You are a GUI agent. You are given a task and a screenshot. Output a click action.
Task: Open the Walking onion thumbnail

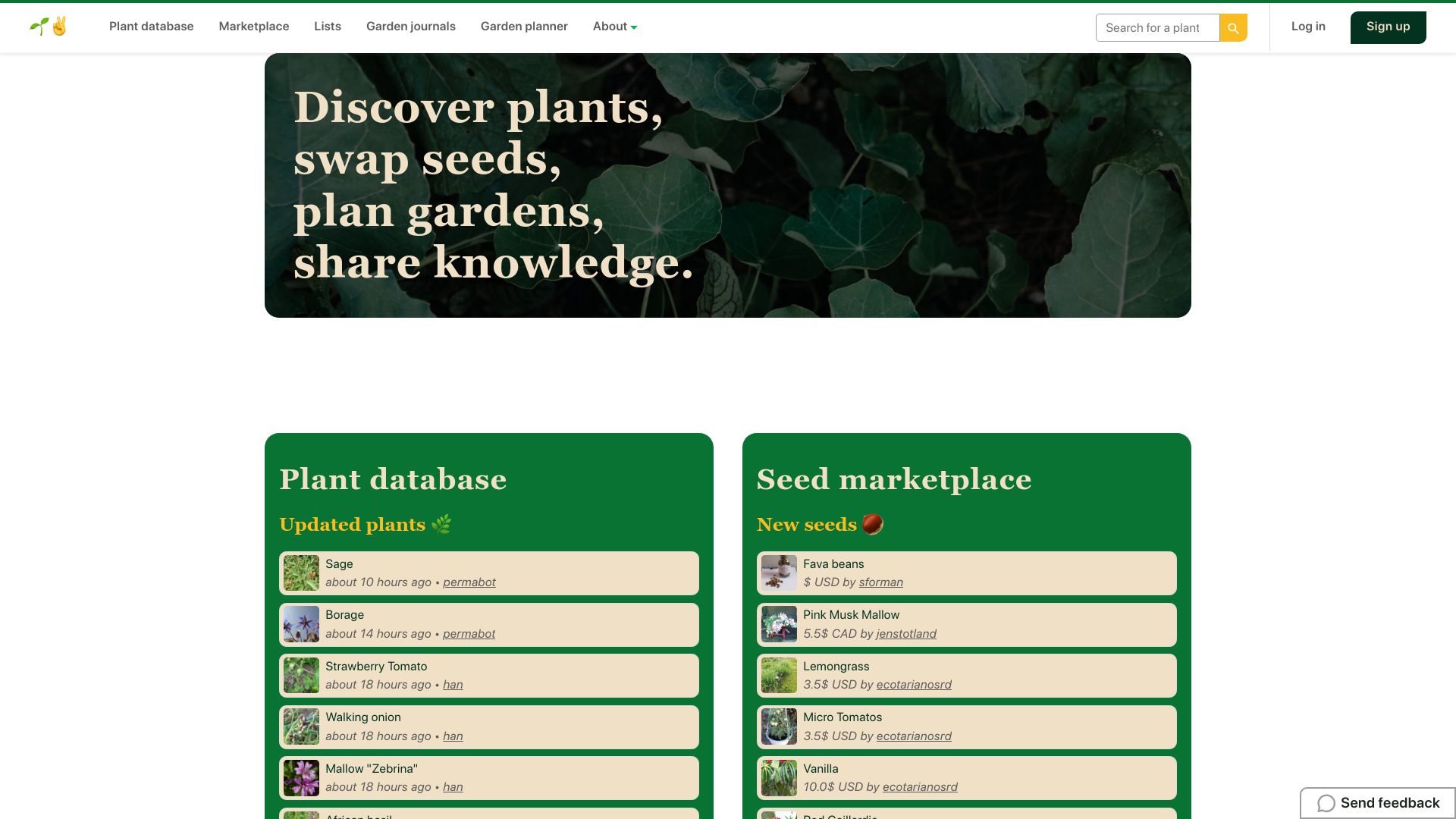301,727
